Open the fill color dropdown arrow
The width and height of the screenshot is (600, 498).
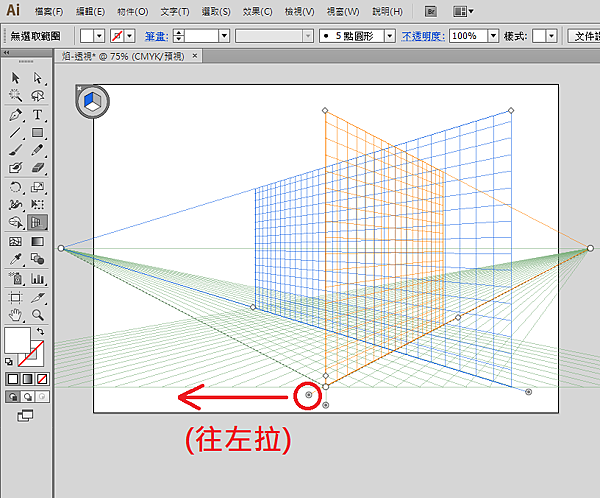(99, 36)
